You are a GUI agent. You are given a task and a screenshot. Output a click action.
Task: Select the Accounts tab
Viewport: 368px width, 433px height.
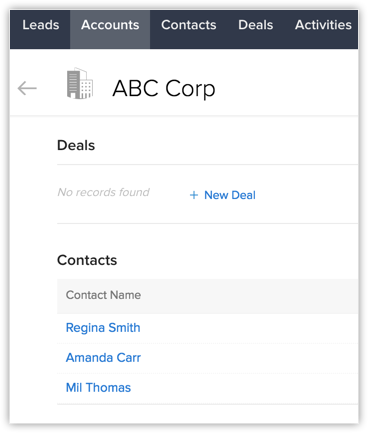(x=110, y=25)
